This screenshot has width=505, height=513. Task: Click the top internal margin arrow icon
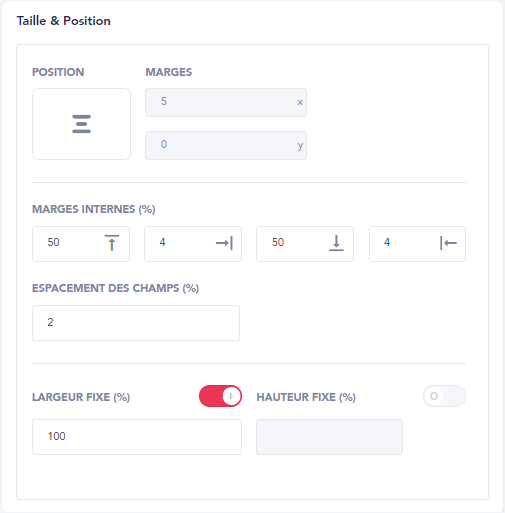pyautogui.click(x=112, y=243)
